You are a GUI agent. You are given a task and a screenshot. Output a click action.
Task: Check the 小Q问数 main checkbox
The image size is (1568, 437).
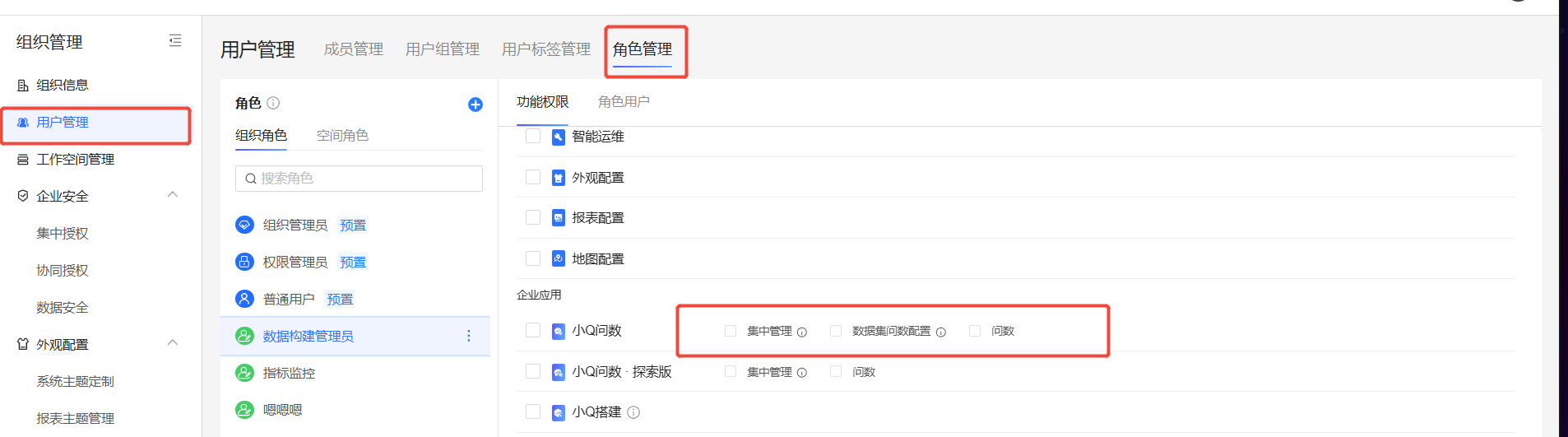533,330
